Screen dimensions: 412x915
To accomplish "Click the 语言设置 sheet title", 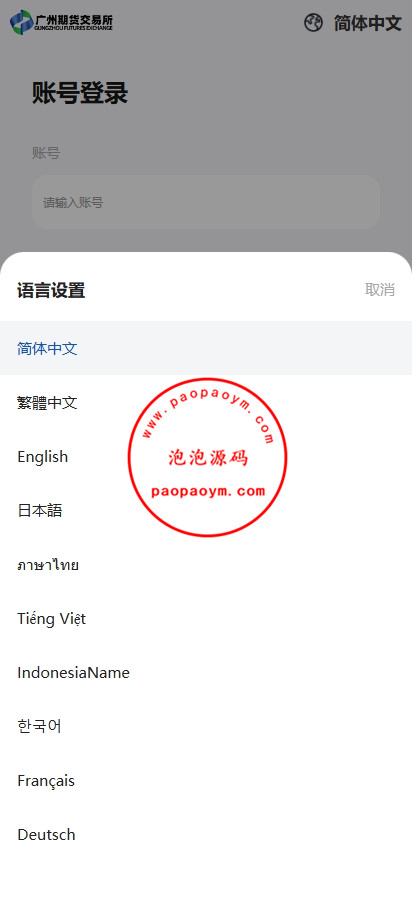I will coord(51,290).
